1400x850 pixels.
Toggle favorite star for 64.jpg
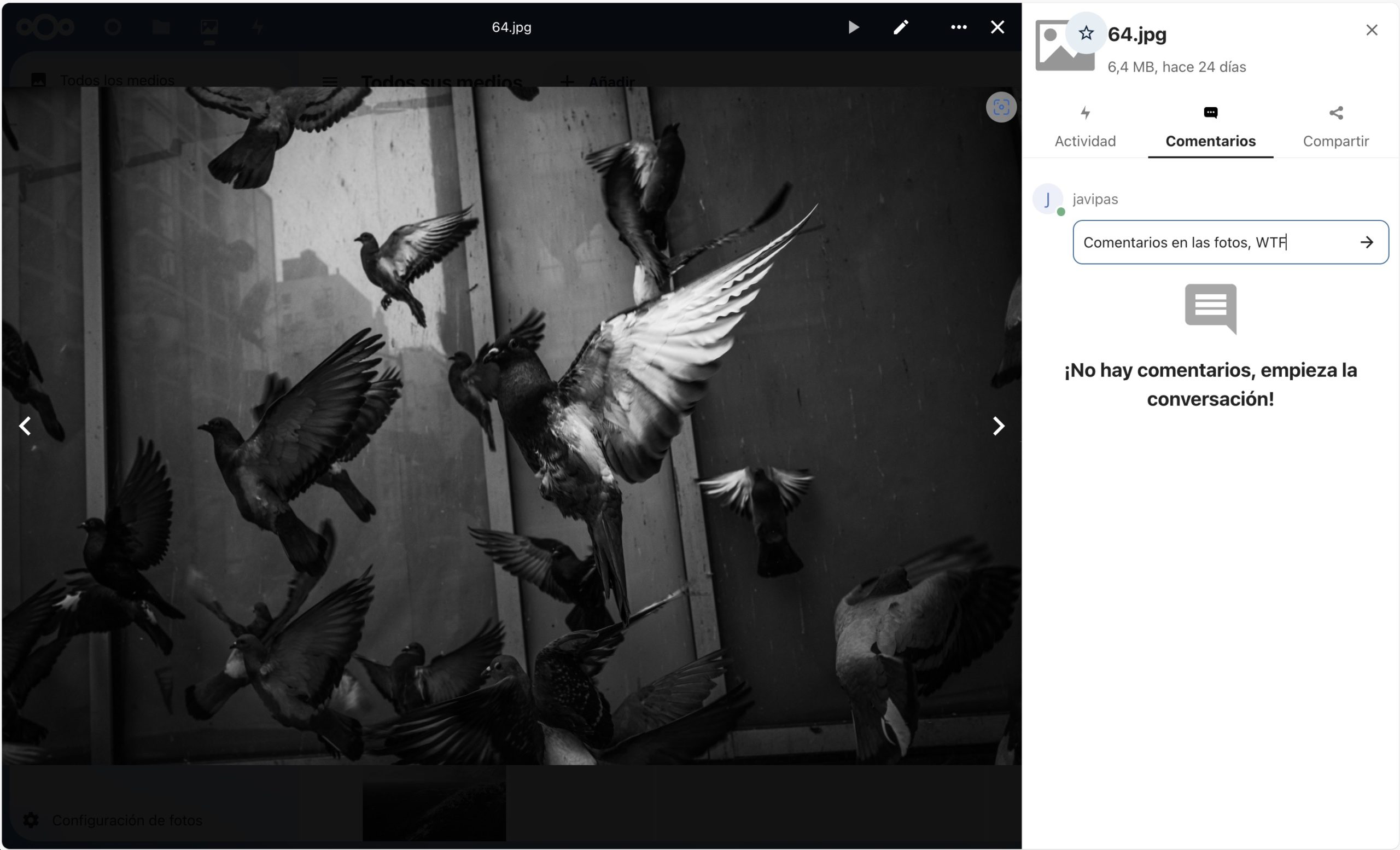(1086, 33)
